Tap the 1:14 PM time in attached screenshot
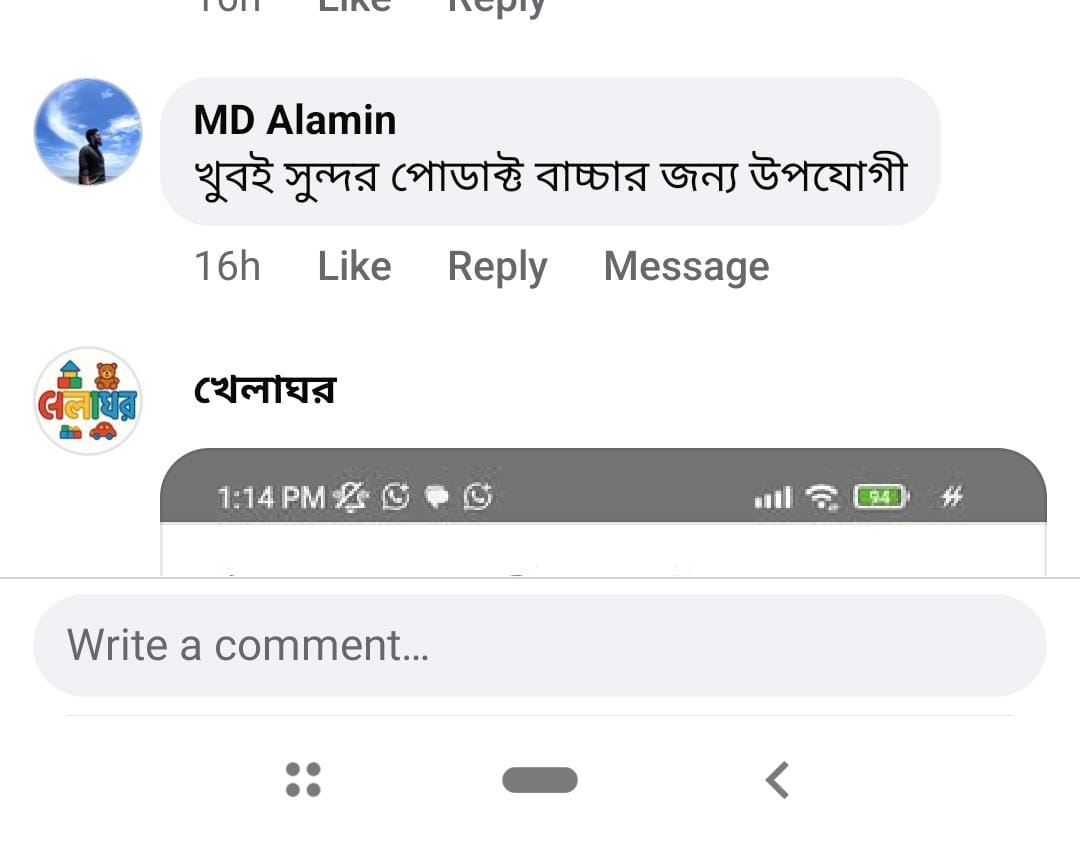The height and width of the screenshot is (844, 1080). click(x=272, y=496)
